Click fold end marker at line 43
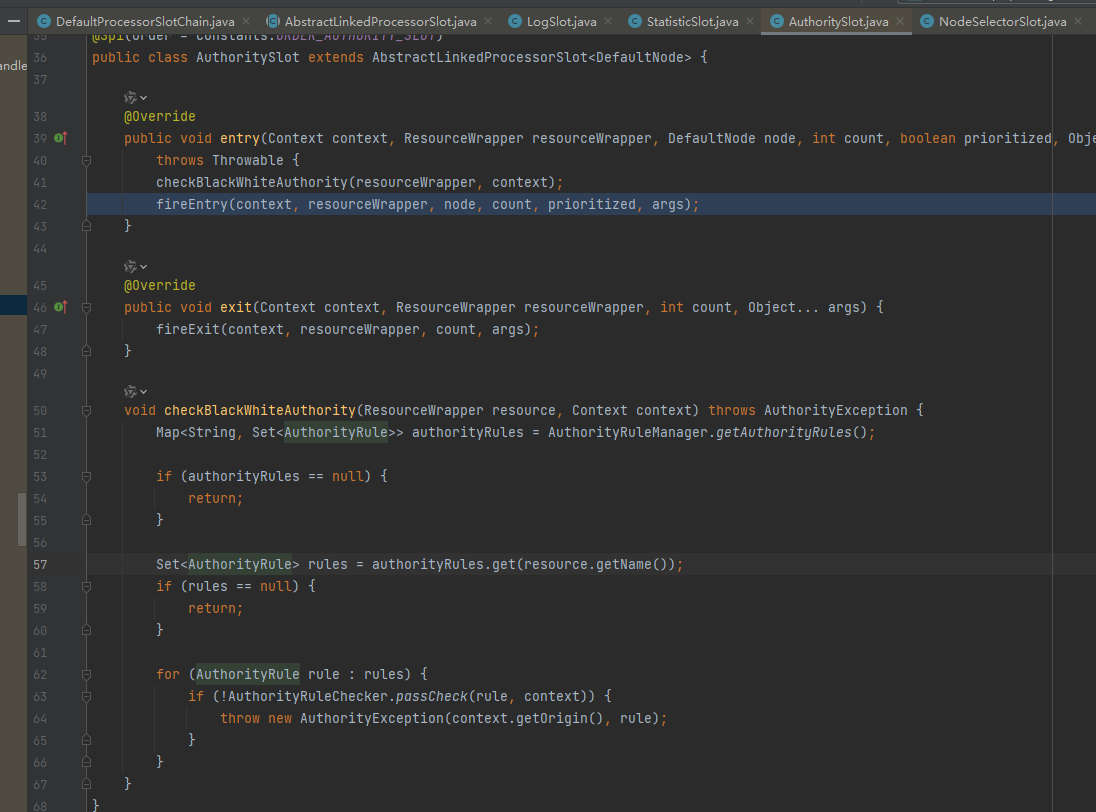 click(x=87, y=226)
